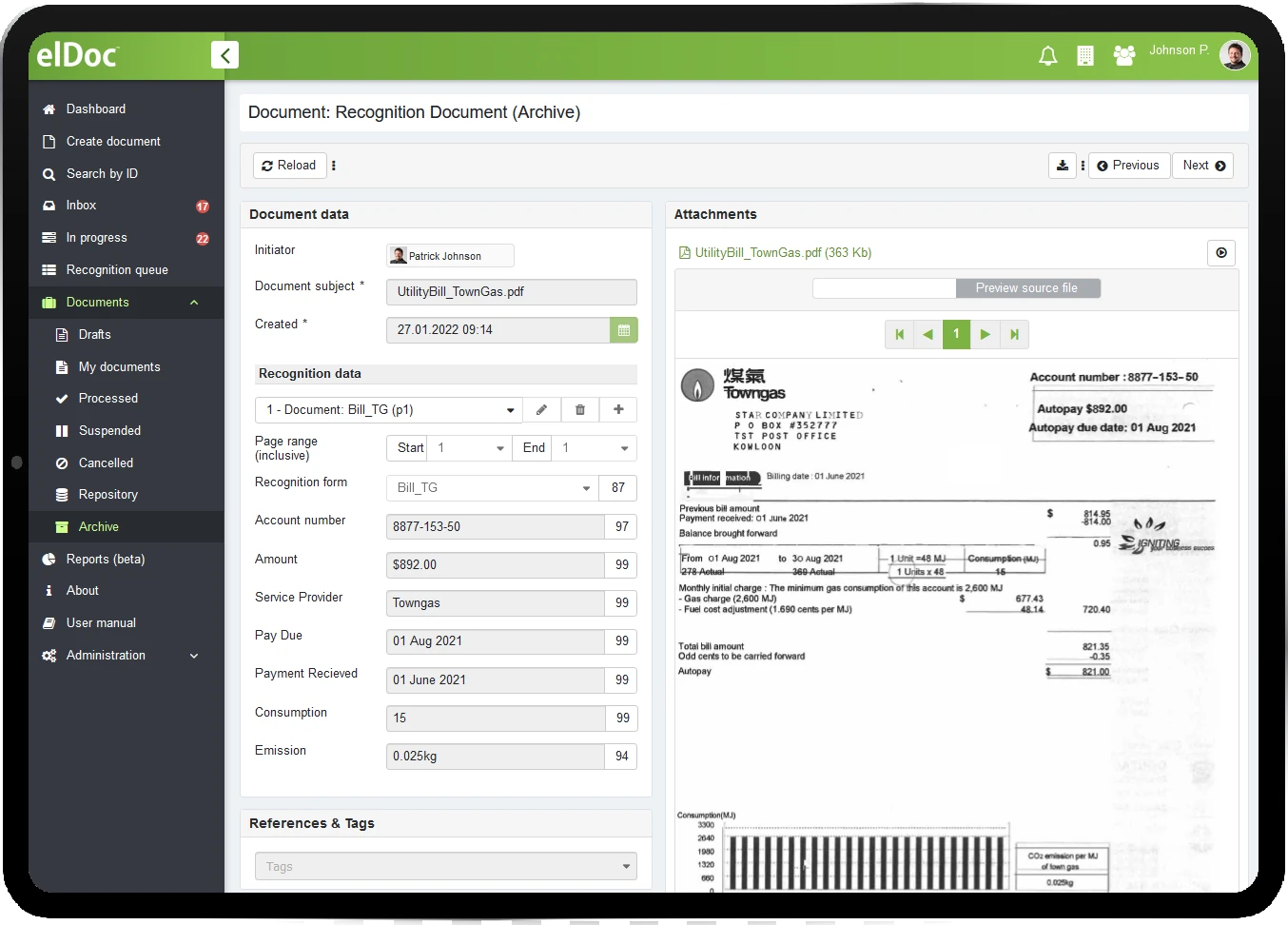This screenshot has width=1288, height=925.
Task: Go to the next attachment page
Action: [986, 335]
